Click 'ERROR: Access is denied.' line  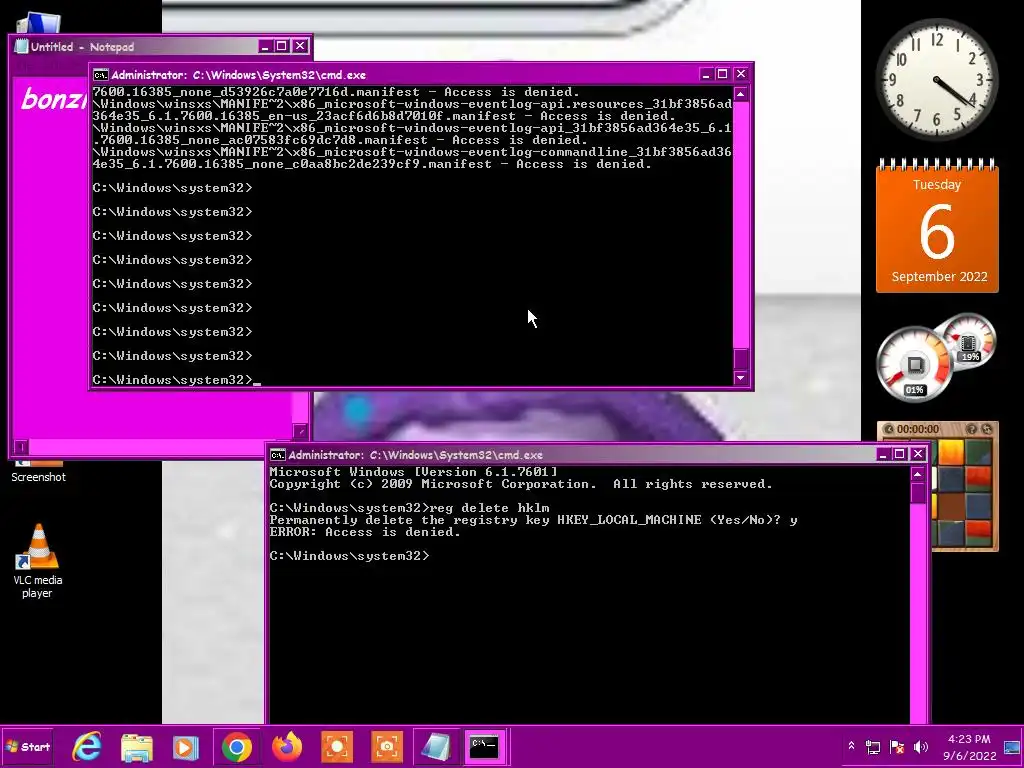click(x=365, y=532)
